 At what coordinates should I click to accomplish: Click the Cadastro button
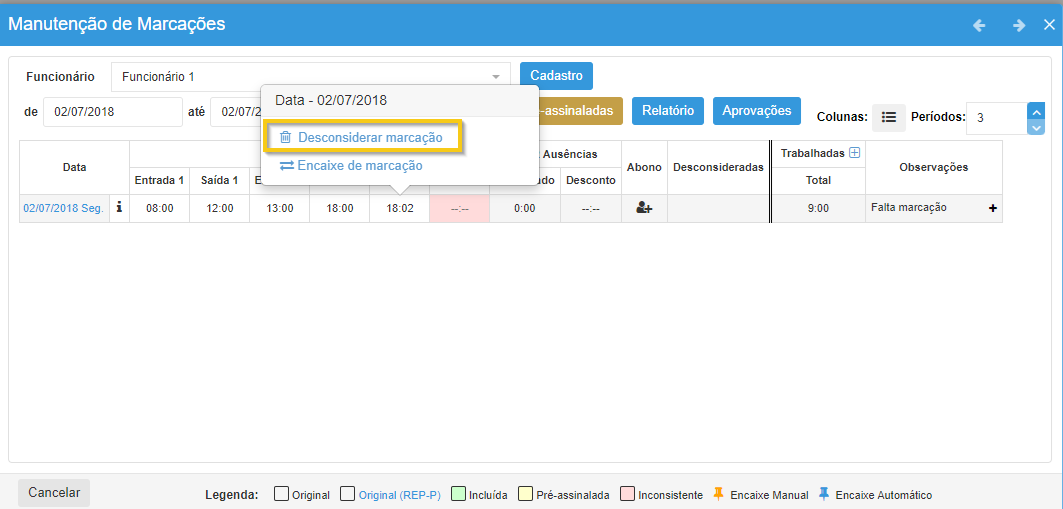coord(556,76)
